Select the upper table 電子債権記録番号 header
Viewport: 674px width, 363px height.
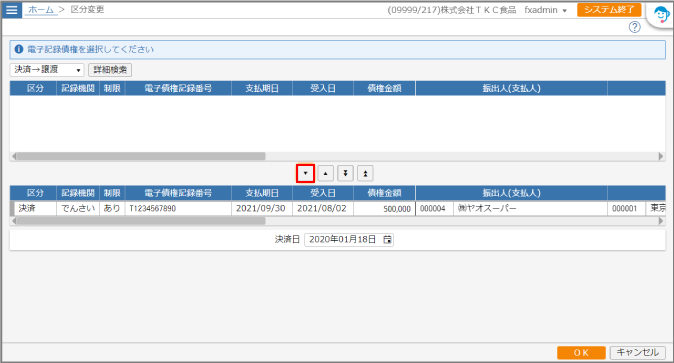[178, 88]
